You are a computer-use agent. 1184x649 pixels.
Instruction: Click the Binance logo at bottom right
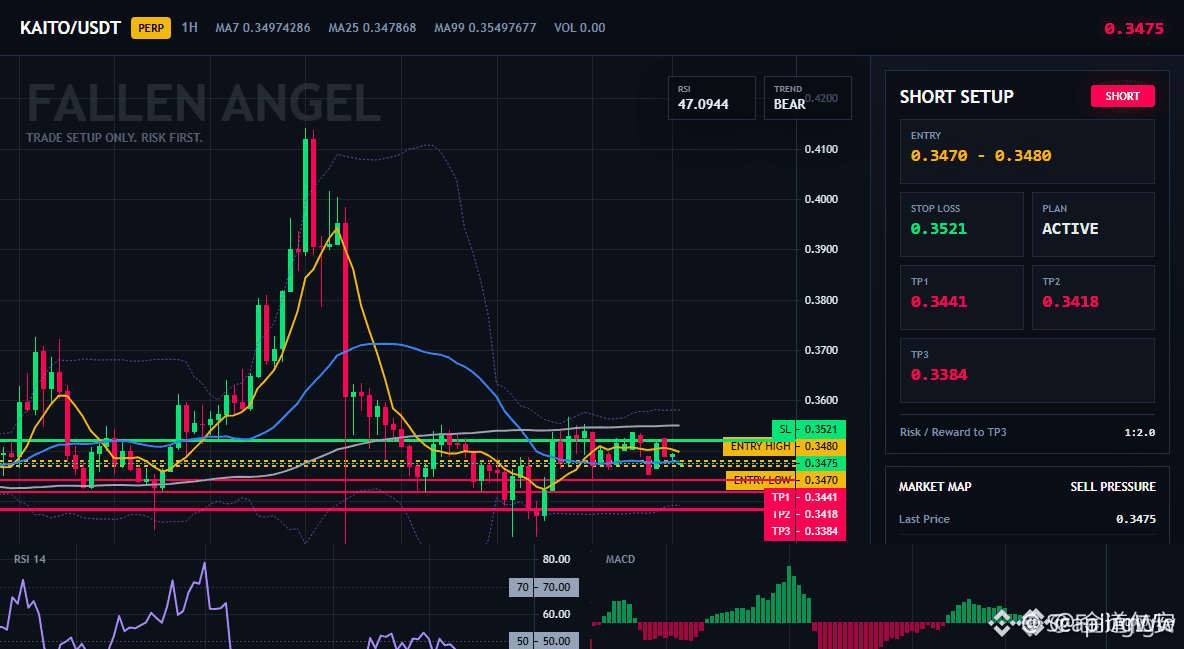(1002, 622)
